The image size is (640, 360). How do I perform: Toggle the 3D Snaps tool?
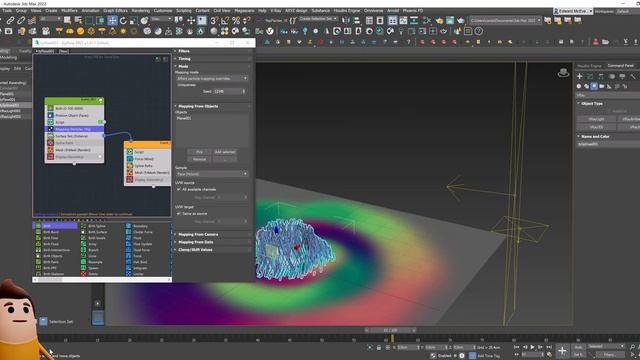point(214,20)
